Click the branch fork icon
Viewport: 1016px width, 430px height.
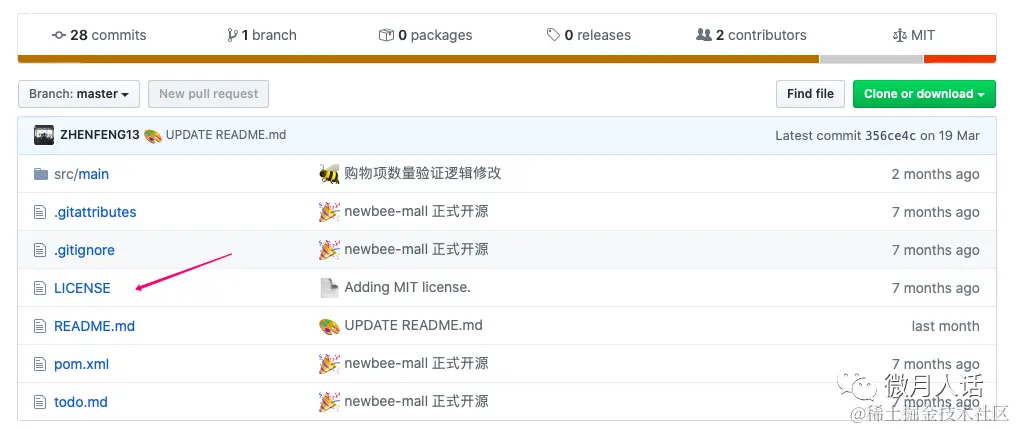233,35
